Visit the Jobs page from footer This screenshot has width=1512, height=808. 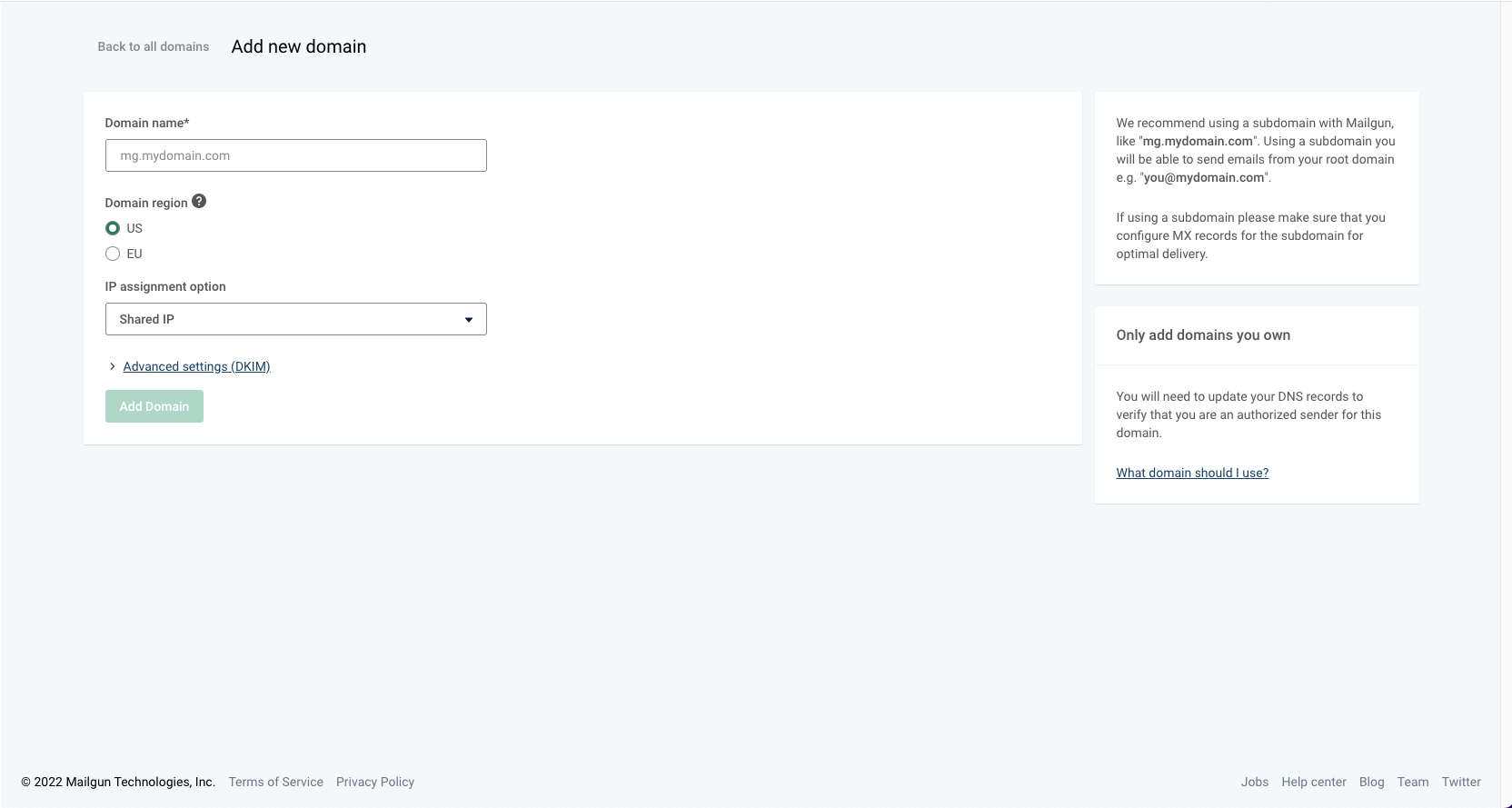pos(1254,782)
